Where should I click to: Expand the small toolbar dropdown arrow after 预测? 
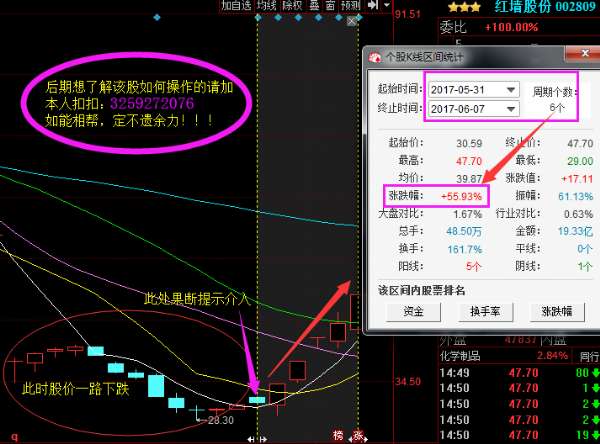[384, 6]
